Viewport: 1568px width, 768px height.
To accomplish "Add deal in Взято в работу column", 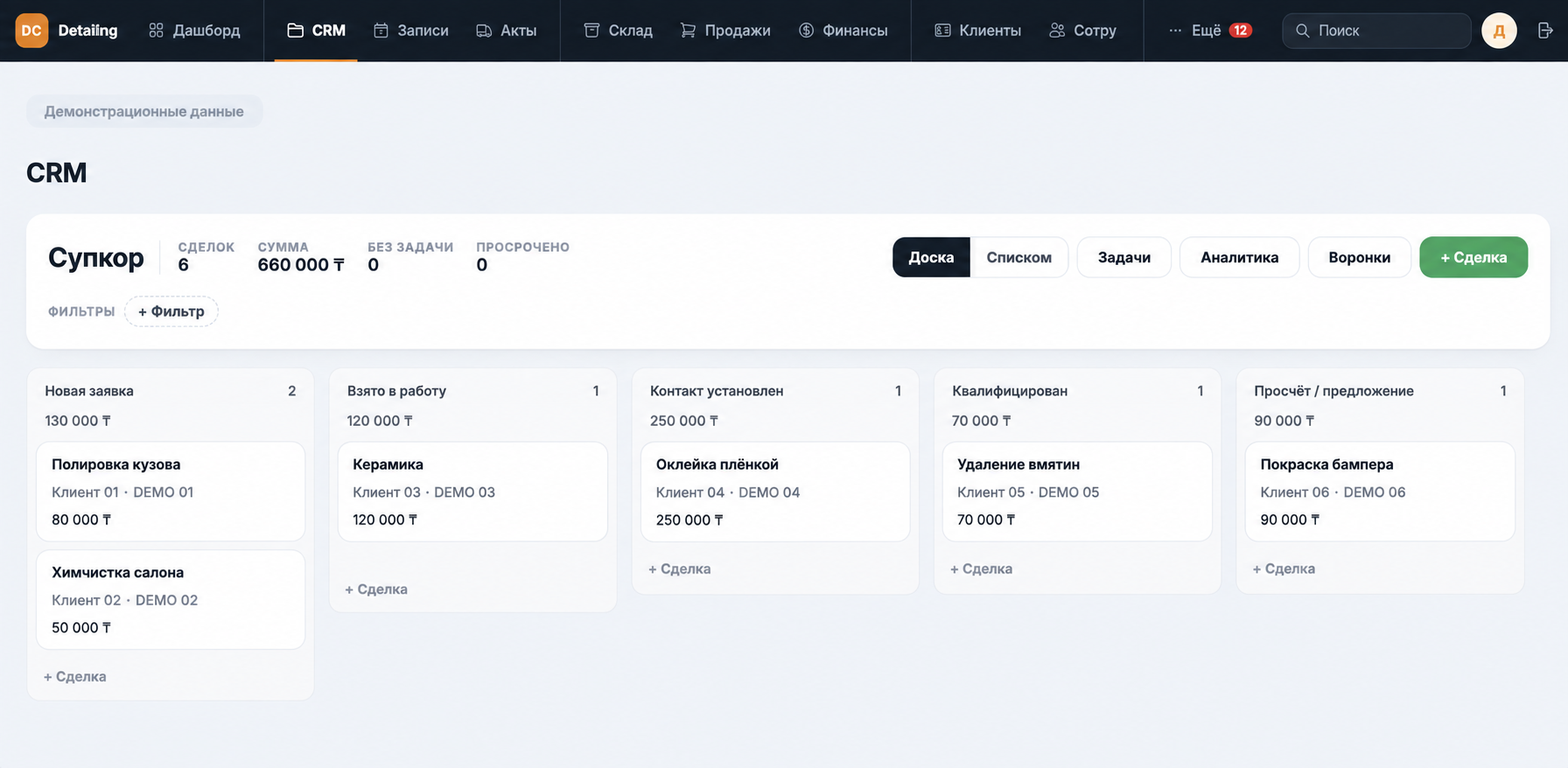I will coord(376,589).
